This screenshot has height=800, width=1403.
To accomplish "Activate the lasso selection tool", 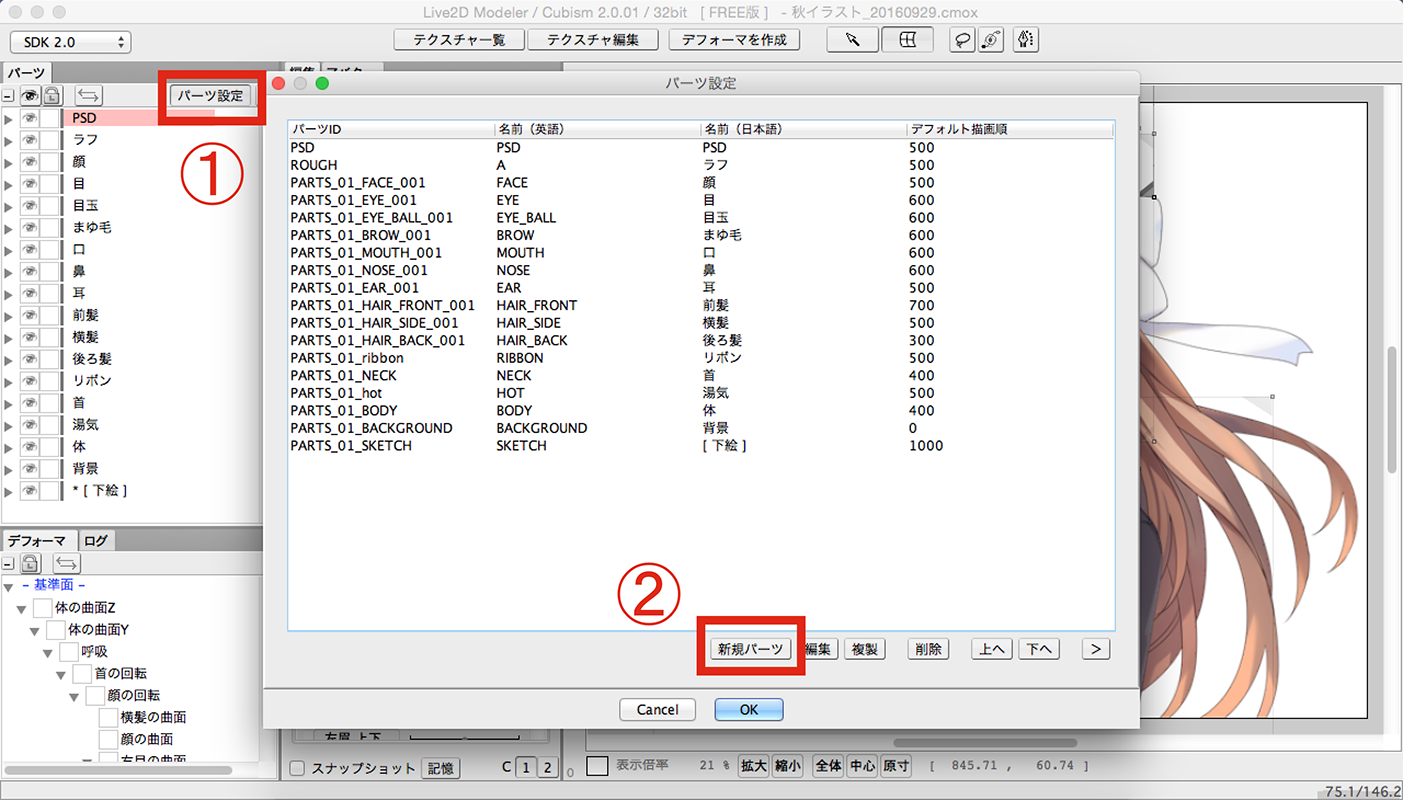I will tap(962, 40).
